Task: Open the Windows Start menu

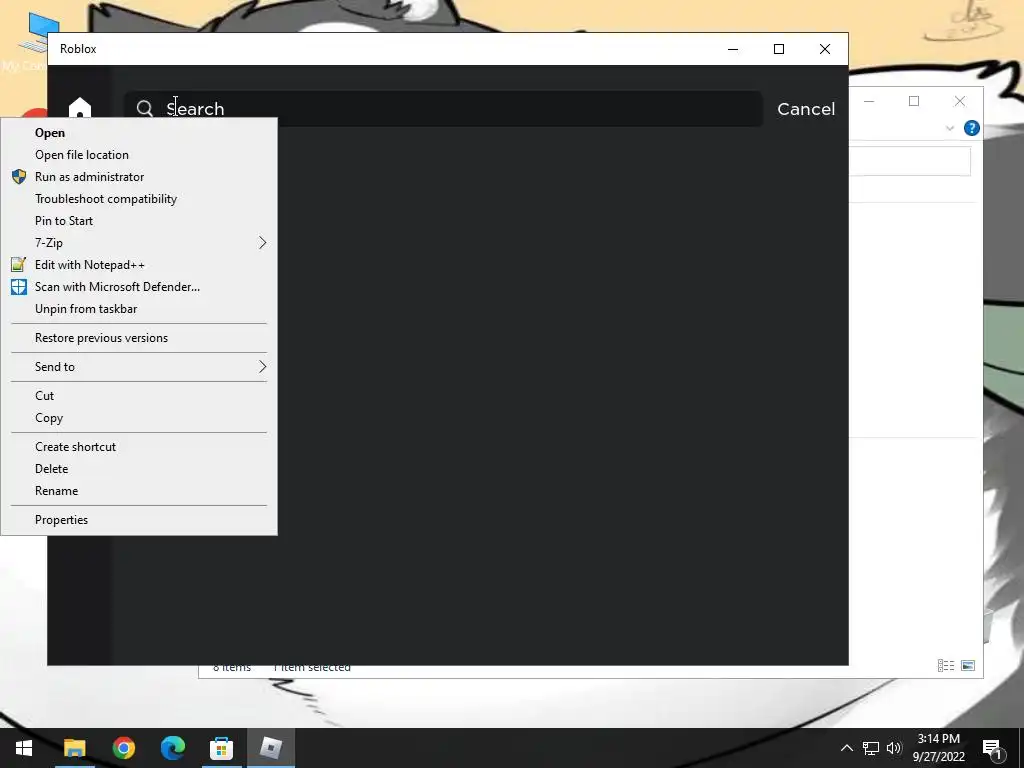Action: (24, 748)
